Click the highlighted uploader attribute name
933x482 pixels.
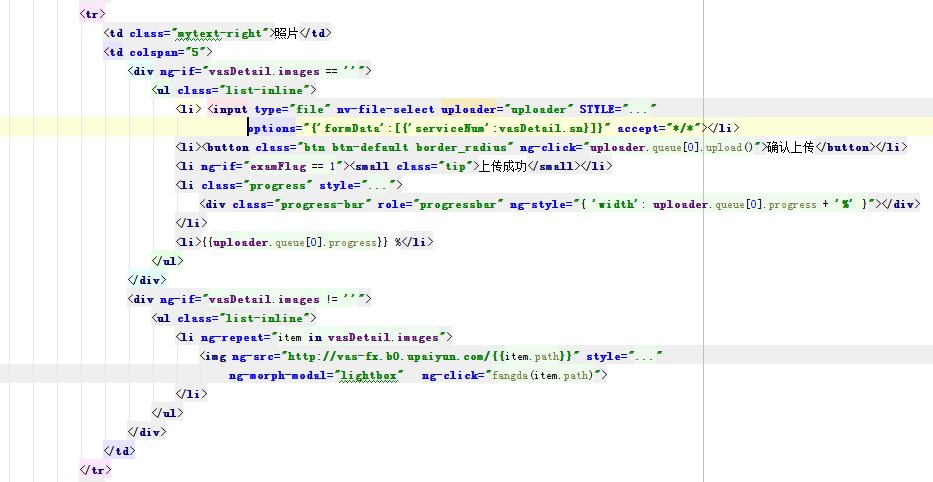(468, 109)
